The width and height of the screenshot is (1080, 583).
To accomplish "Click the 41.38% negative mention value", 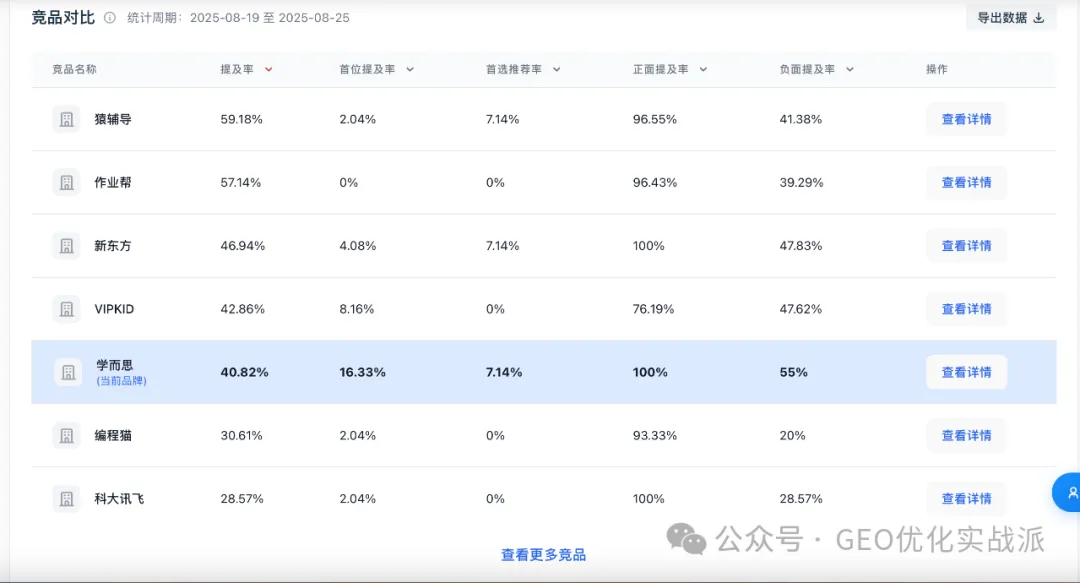I will [801, 119].
